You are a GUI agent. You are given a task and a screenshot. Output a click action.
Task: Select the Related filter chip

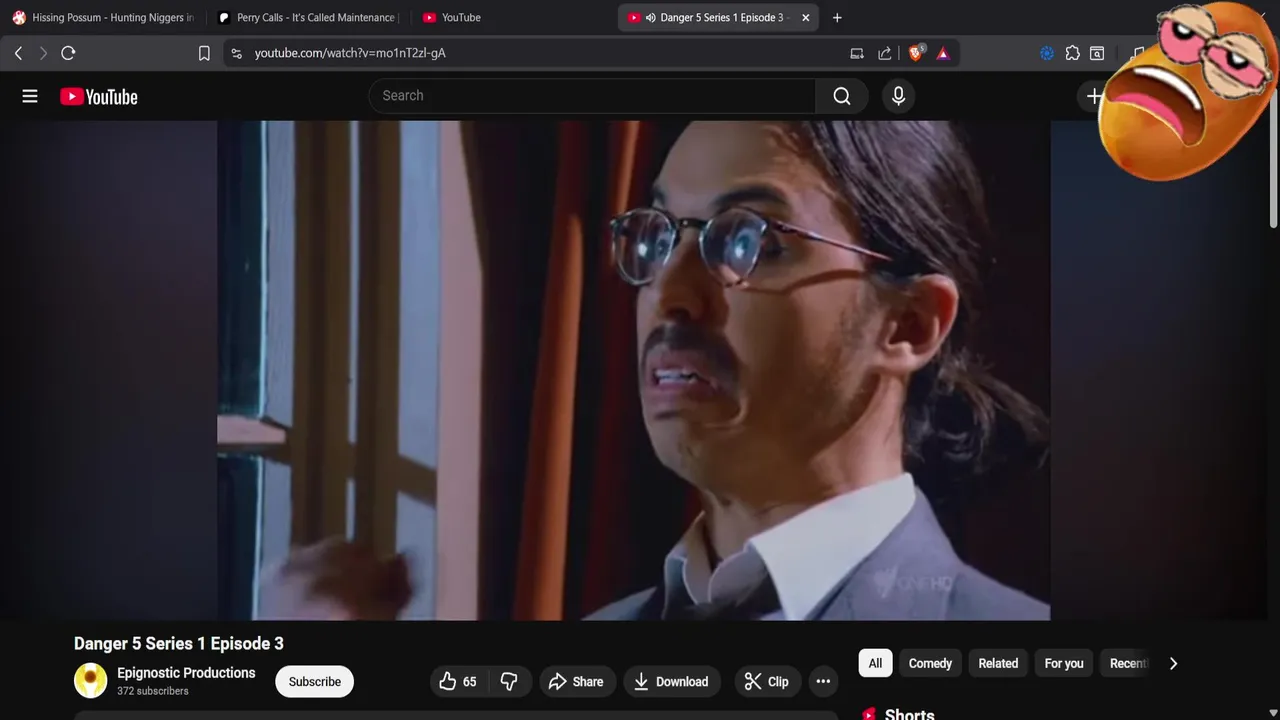point(998,663)
